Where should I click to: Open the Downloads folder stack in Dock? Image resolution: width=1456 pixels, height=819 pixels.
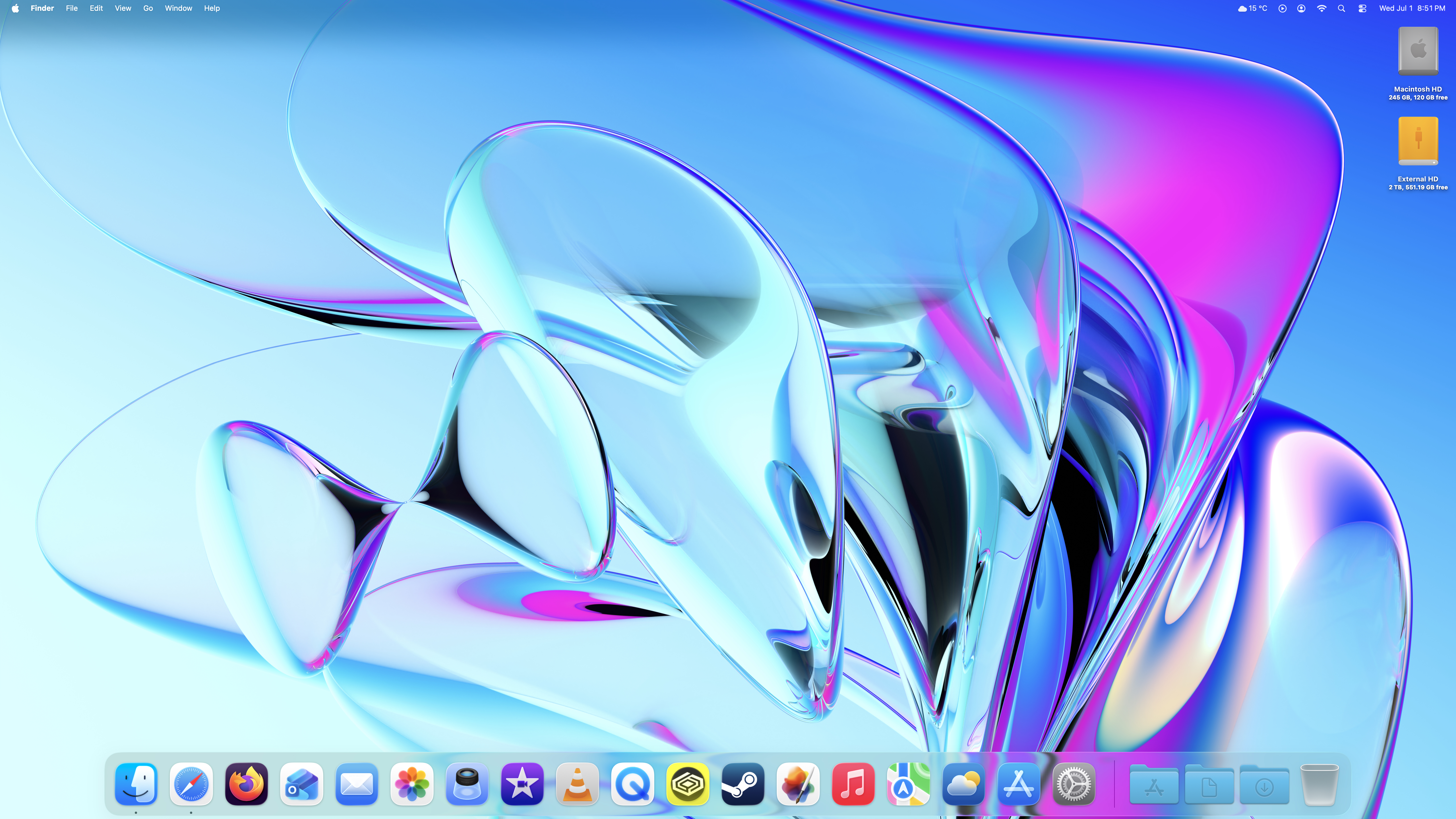(1264, 784)
